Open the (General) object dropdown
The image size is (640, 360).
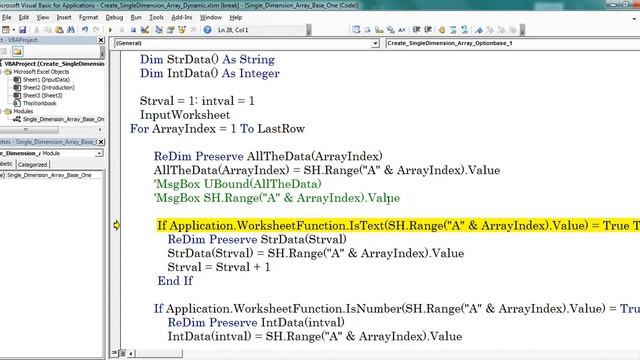coord(375,43)
